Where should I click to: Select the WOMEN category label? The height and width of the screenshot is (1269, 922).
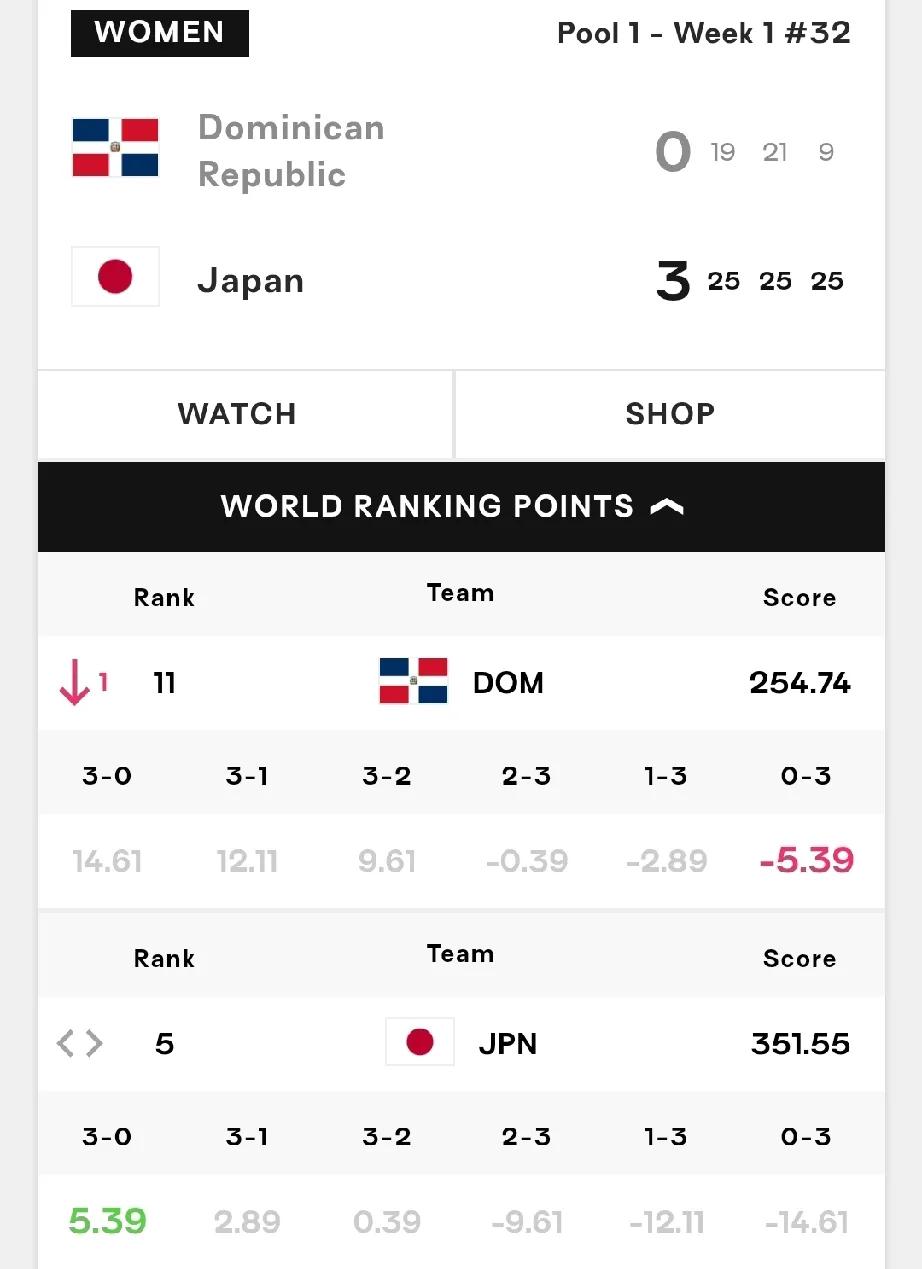[x=160, y=33]
